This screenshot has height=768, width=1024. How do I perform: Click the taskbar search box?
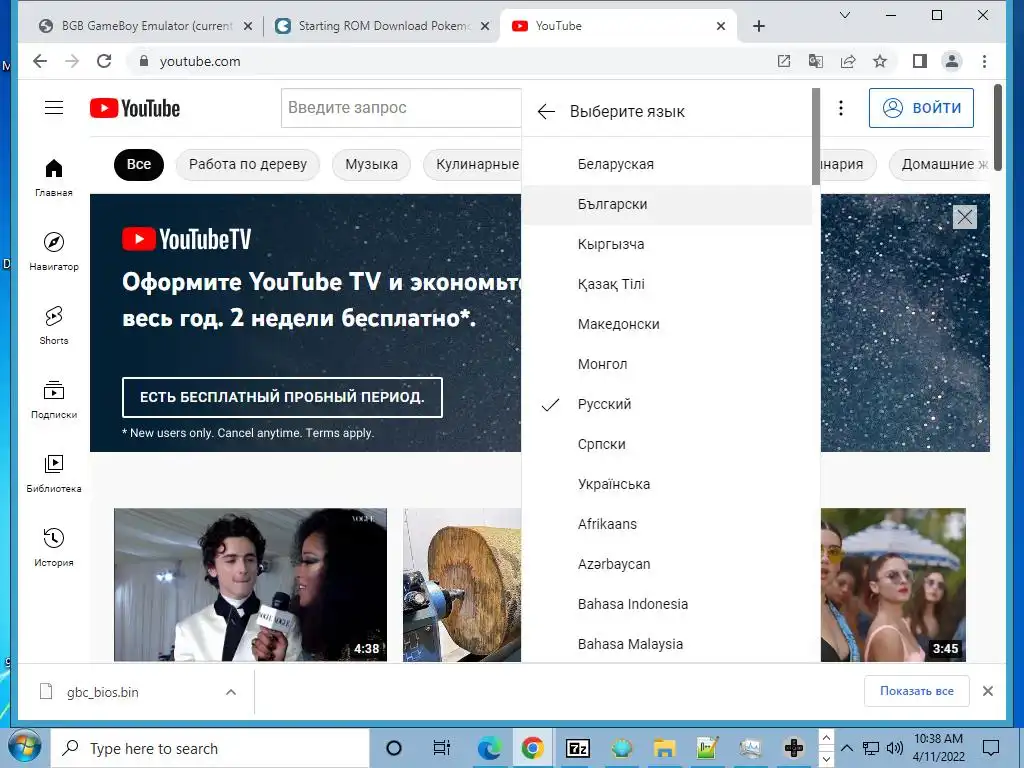click(x=210, y=748)
